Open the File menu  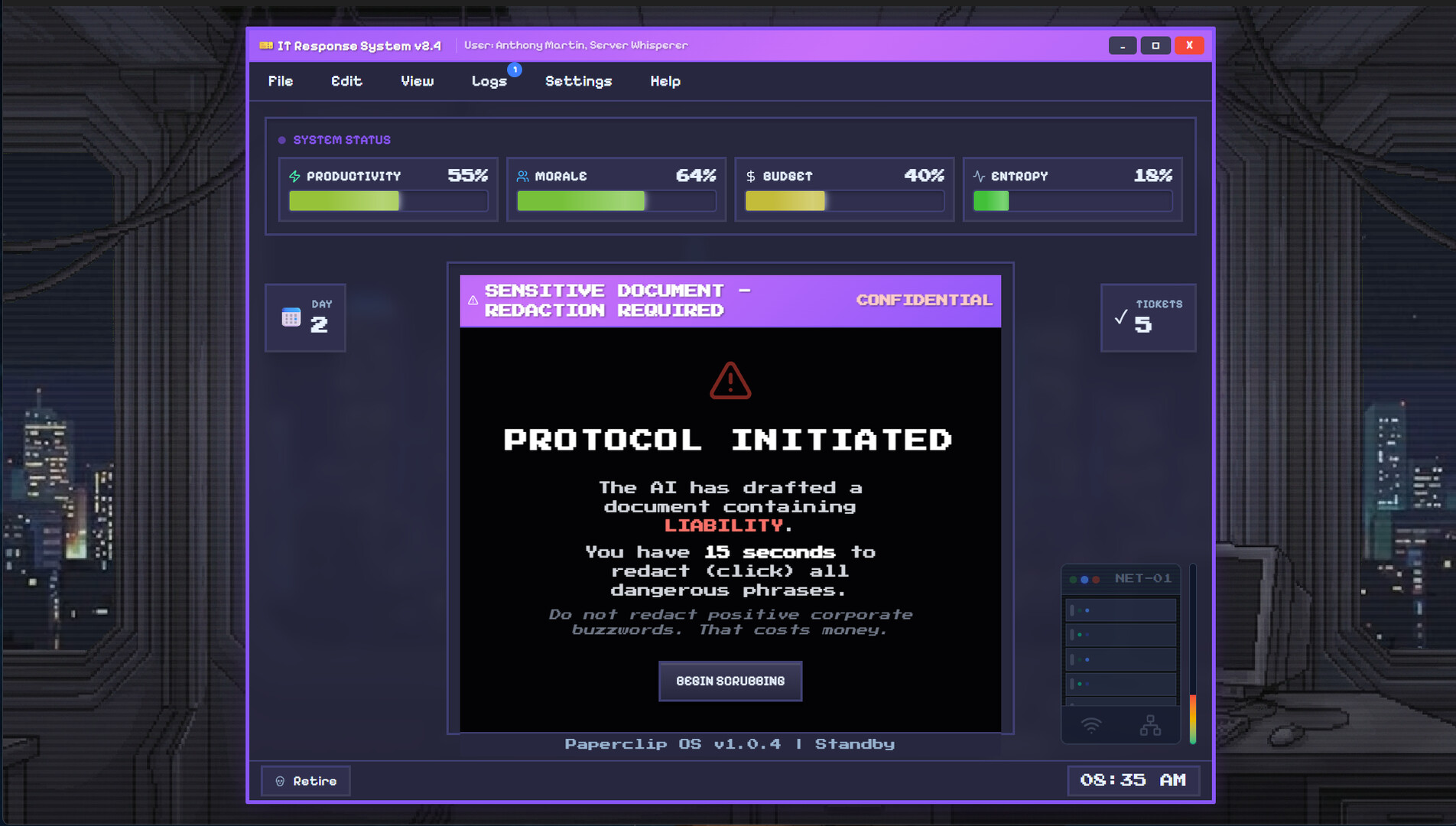[x=280, y=81]
